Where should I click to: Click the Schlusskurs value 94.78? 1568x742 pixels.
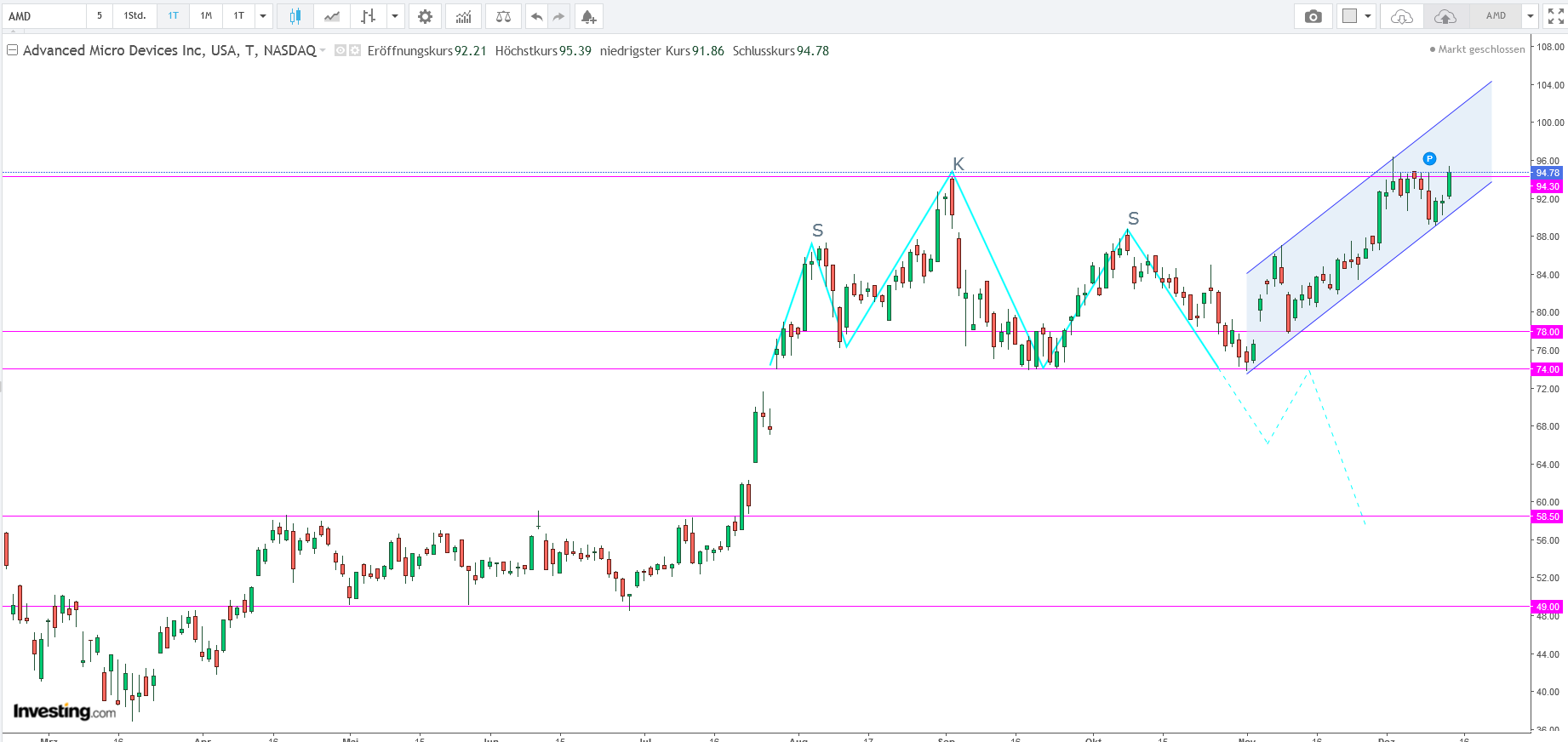tap(813, 51)
